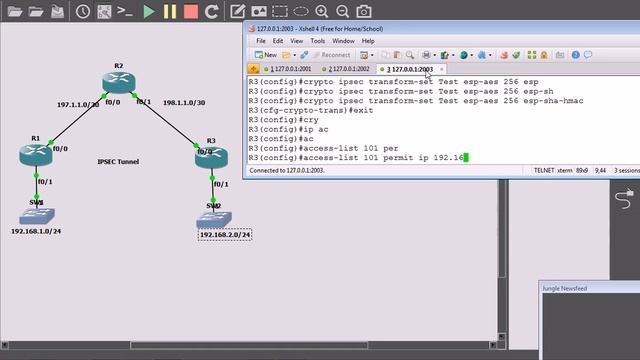Select the draw ellipse tool
This screenshot has width=640, height=360.
click(x=301, y=11)
